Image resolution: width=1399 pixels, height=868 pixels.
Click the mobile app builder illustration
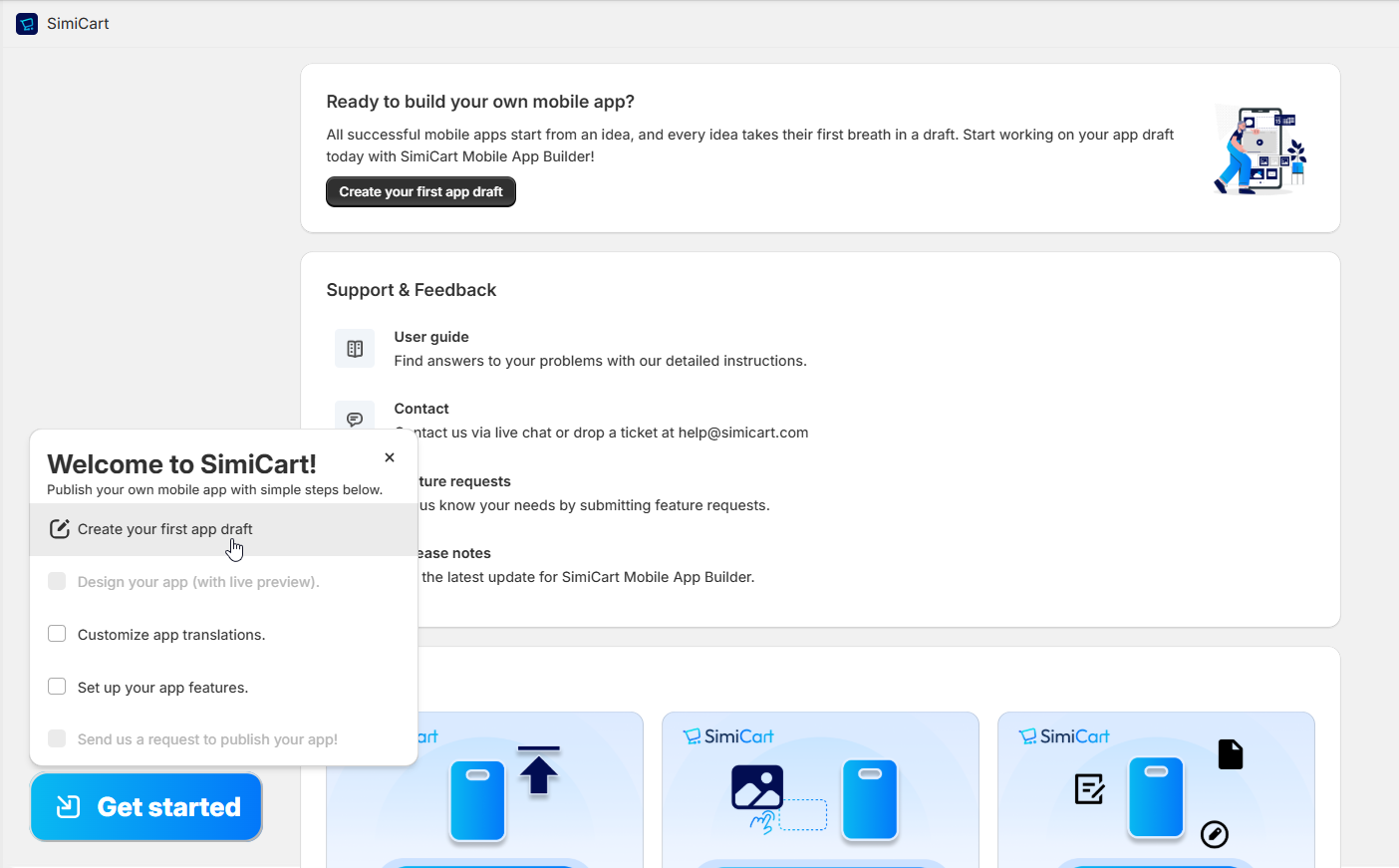pyautogui.click(x=1259, y=149)
